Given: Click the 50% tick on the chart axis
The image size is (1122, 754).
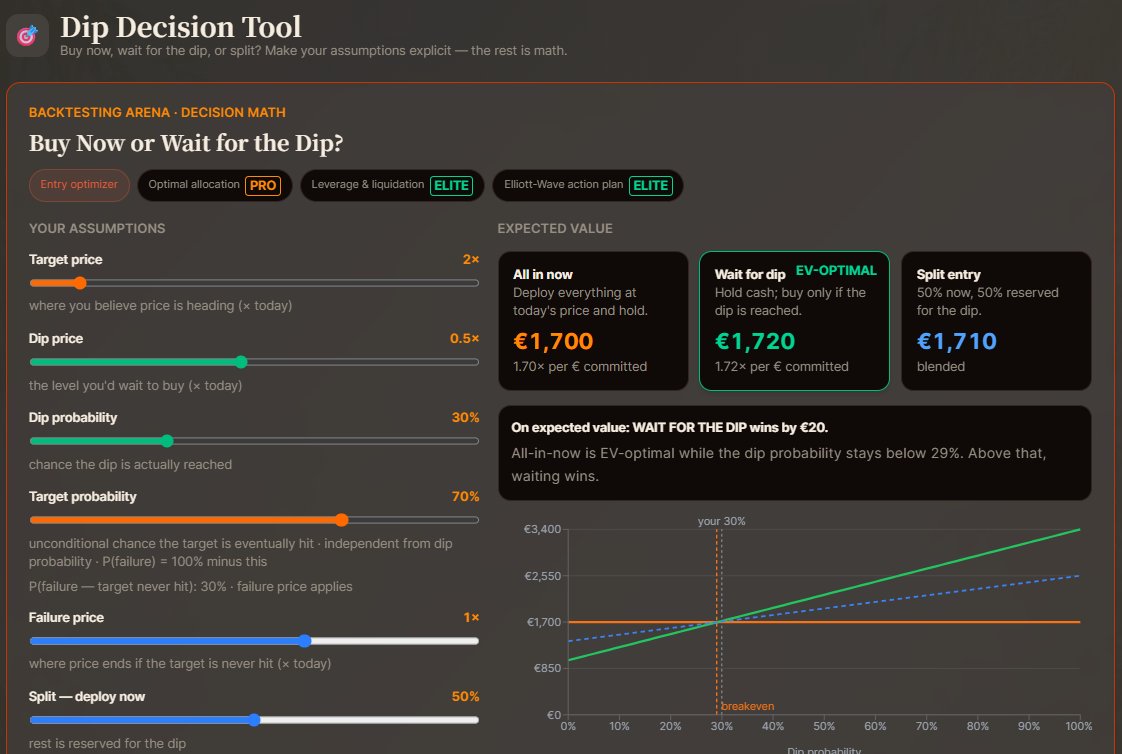Looking at the screenshot, I should (824, 726).
